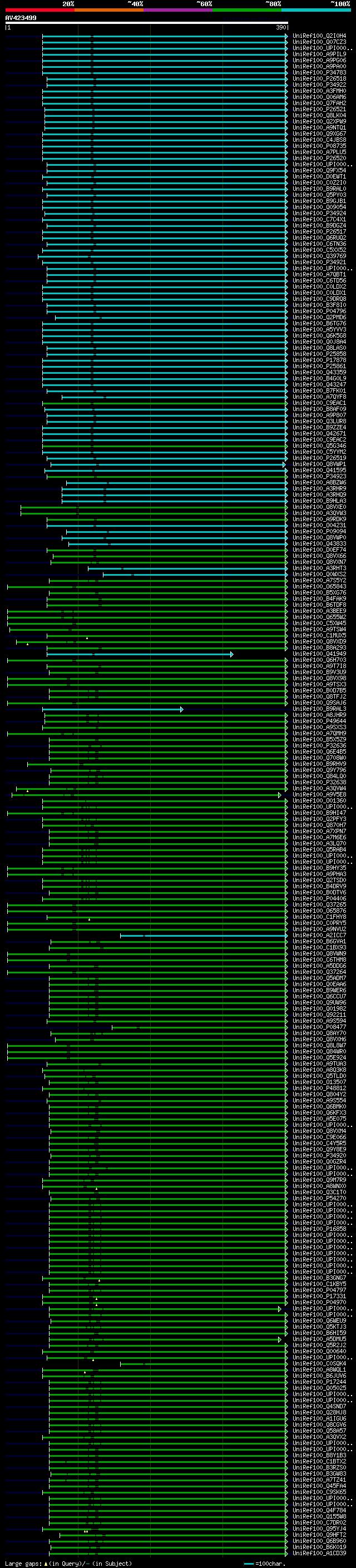The image size is (356, 1568).
Task: Select hit UniRef100_Q43833
Action: coord(319,543)
